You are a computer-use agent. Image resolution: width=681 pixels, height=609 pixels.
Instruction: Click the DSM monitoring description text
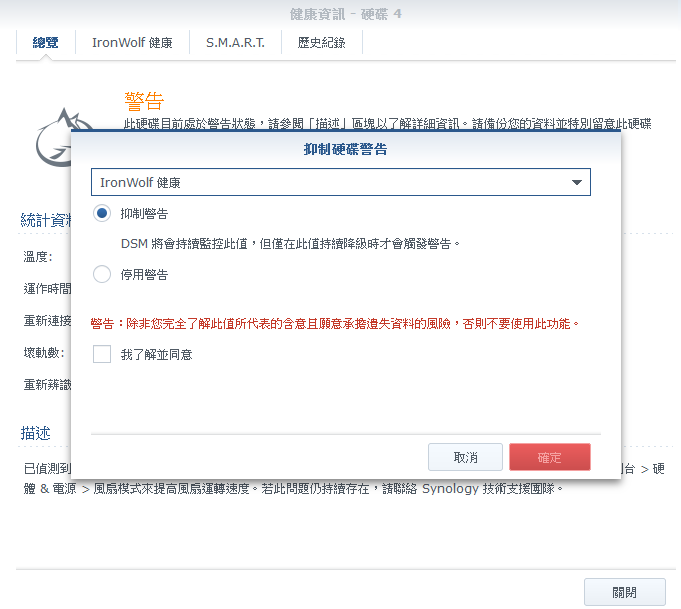[290, 244]
